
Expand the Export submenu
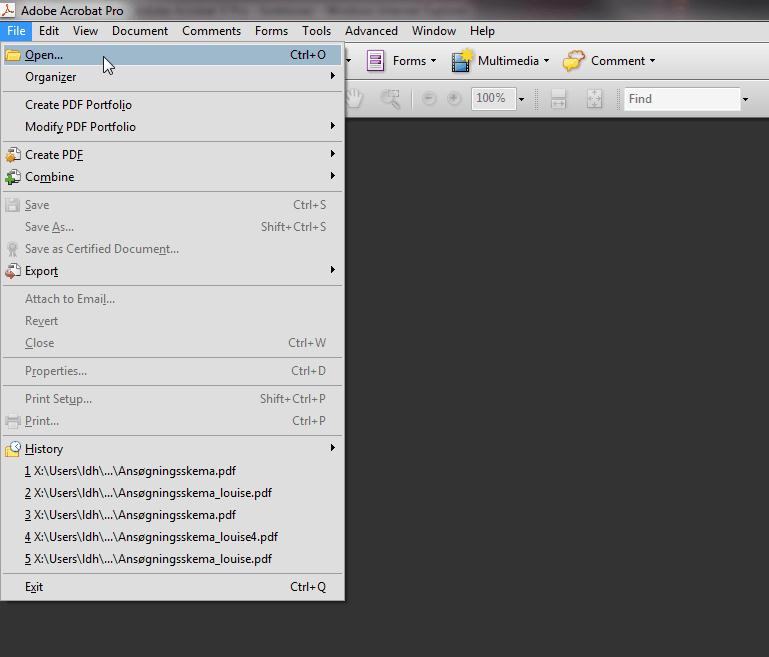point(333,270)
